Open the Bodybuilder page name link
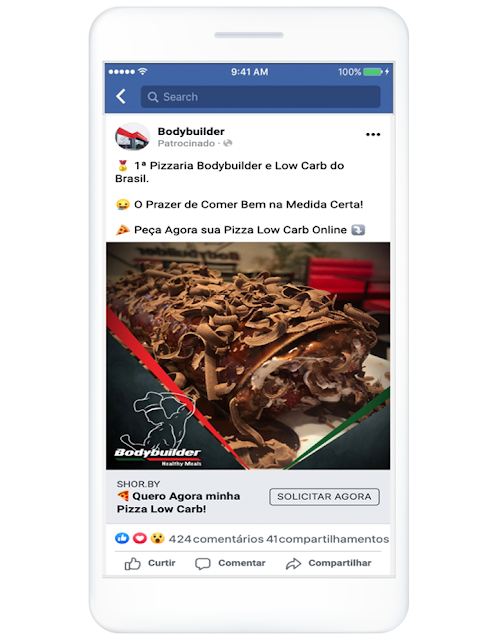This screenshot has height=642, width=497. coord(191,131)
